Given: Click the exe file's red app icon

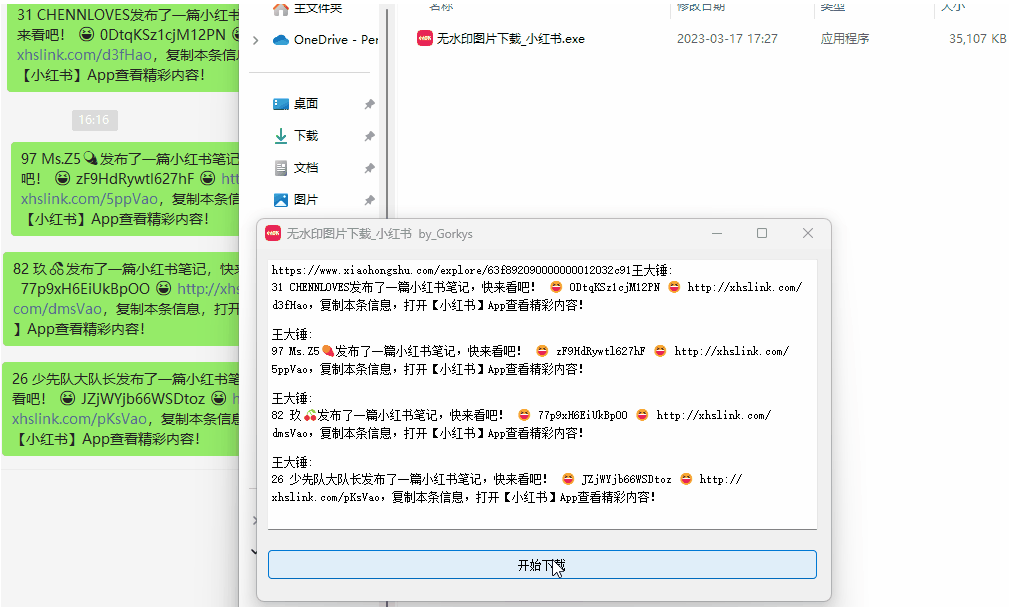Looking at the screenshot, I should coord(425,39).
